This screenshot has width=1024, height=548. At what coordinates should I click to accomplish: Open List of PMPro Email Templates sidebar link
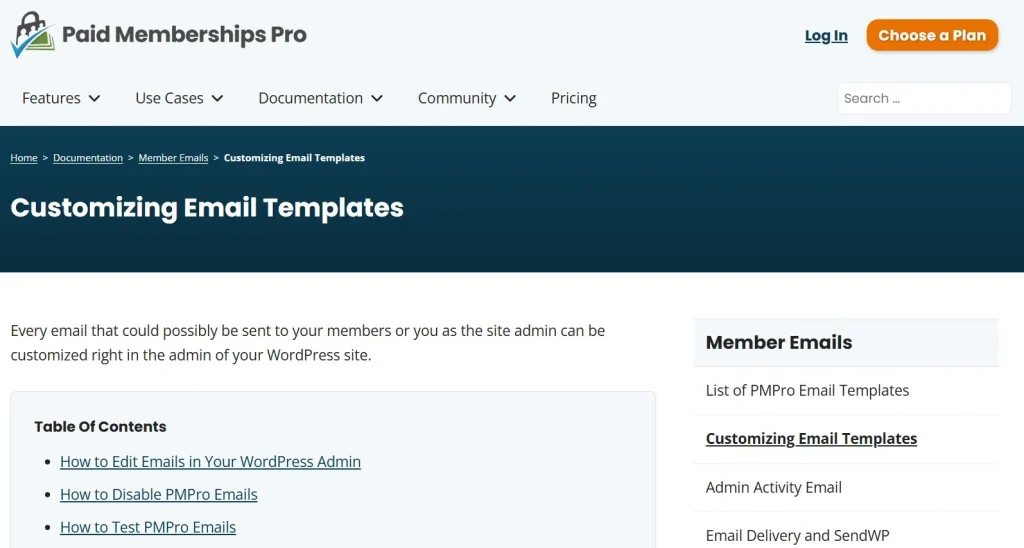[x=807, y=390]
